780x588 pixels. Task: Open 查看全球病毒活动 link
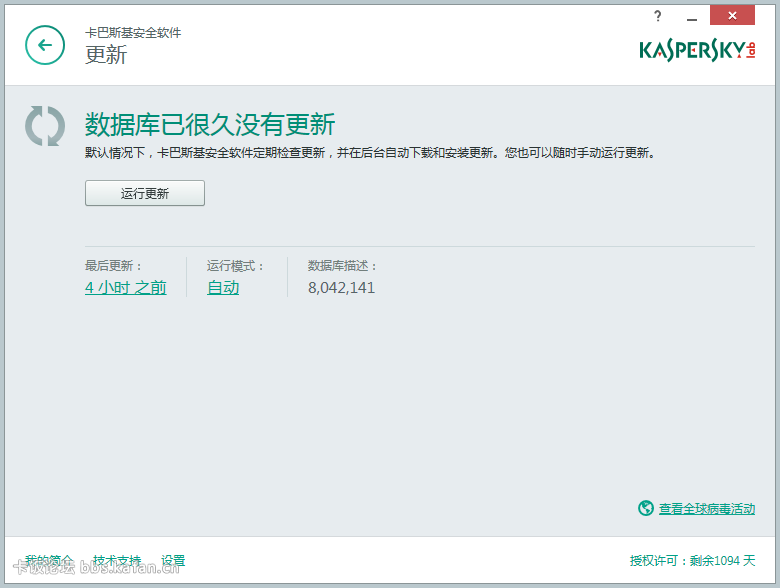click(707, 508)
